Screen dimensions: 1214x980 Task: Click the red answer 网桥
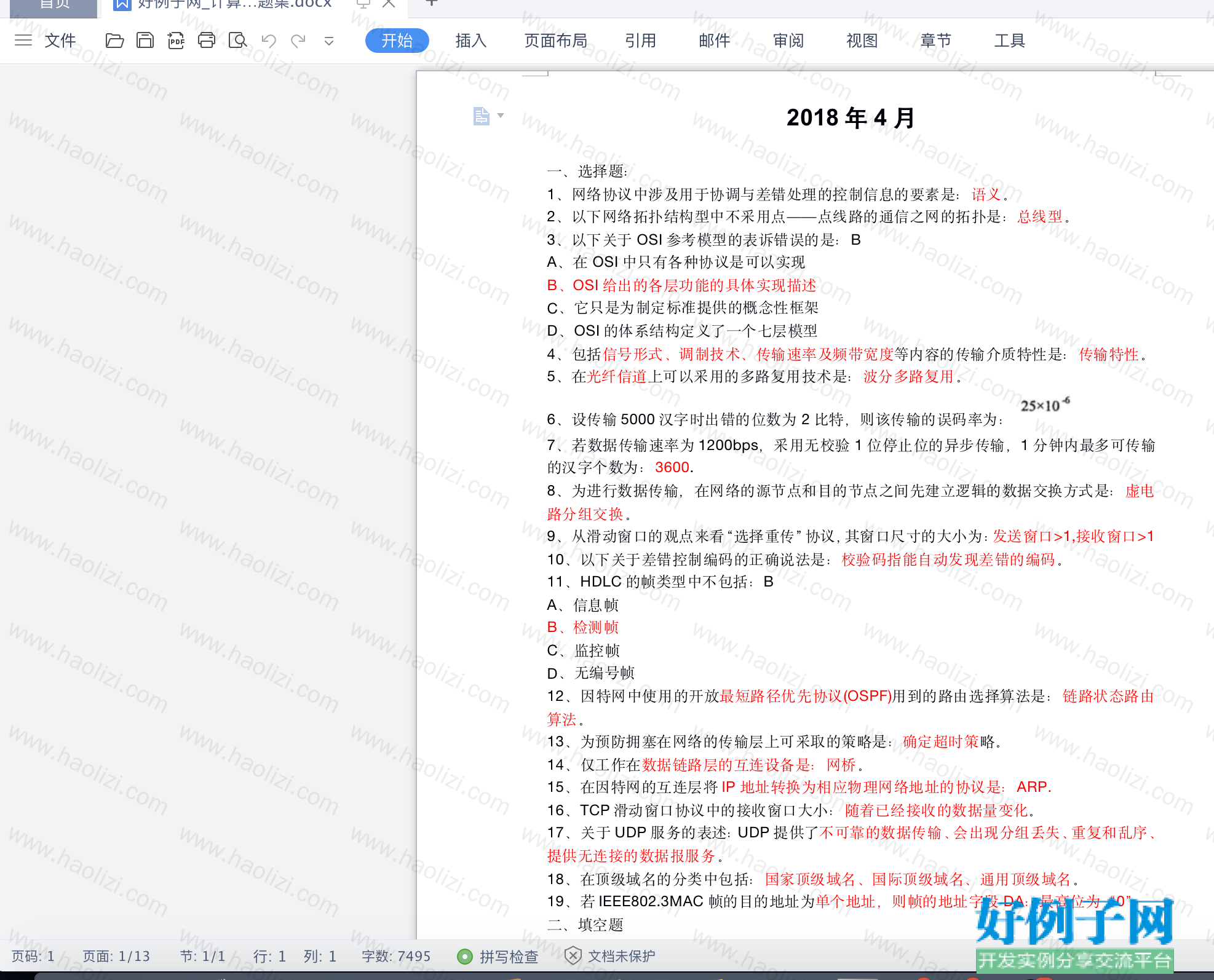tap(841, 765)
